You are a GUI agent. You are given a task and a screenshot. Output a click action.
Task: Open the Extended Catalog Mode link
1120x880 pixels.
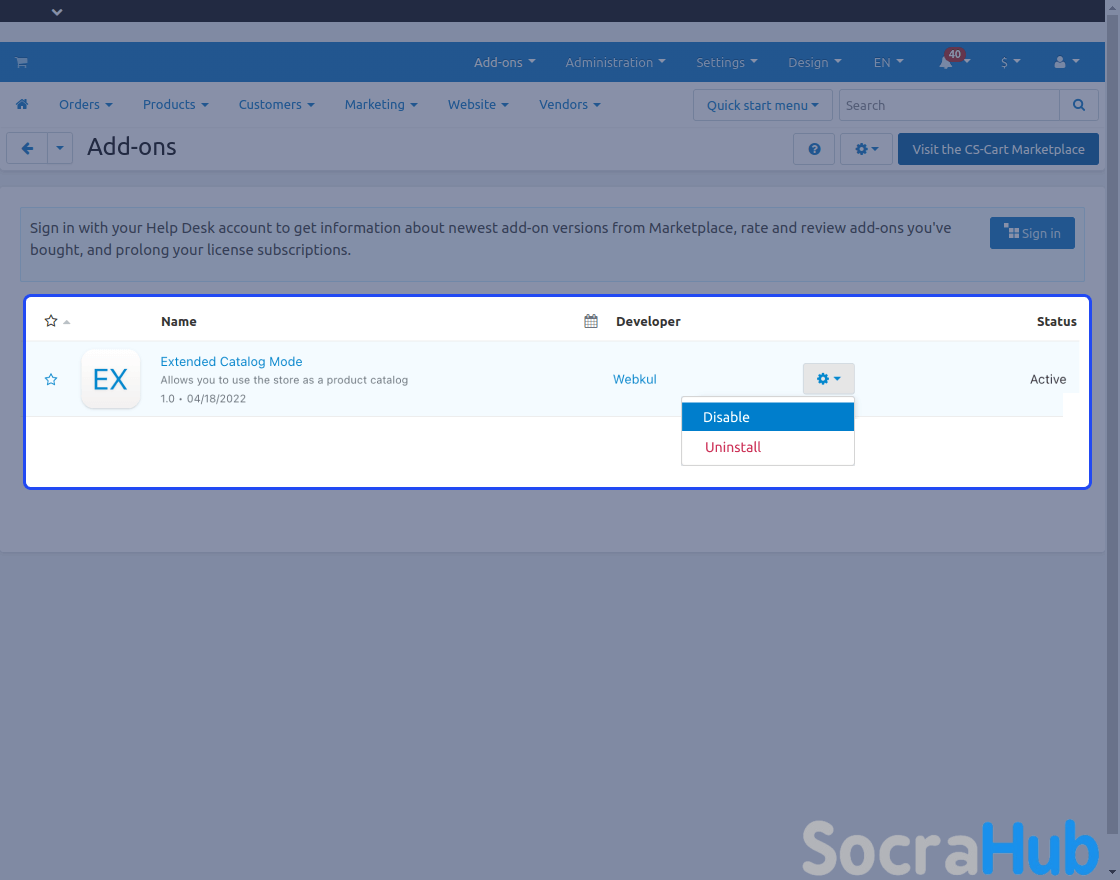click(231, 361)
